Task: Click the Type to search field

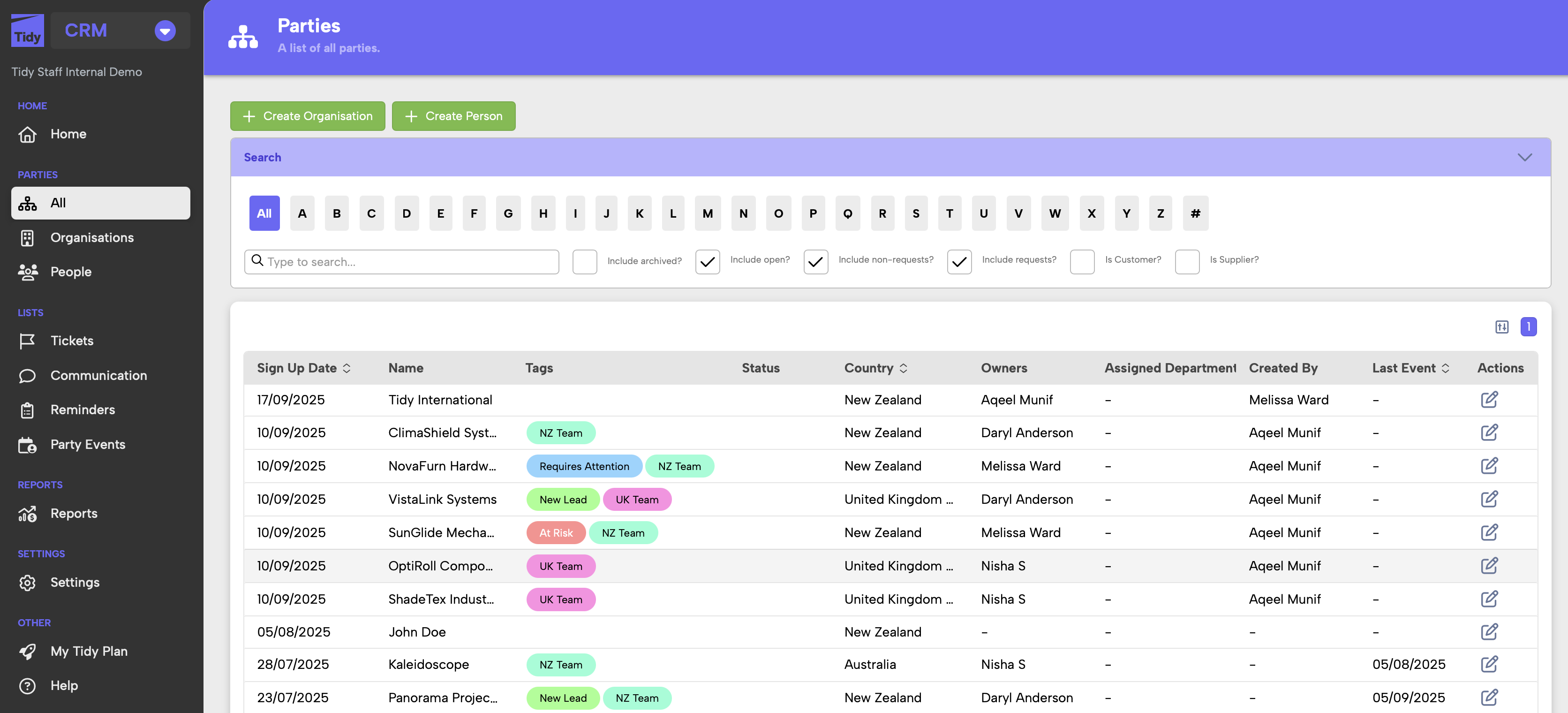Action: [408, 262]
